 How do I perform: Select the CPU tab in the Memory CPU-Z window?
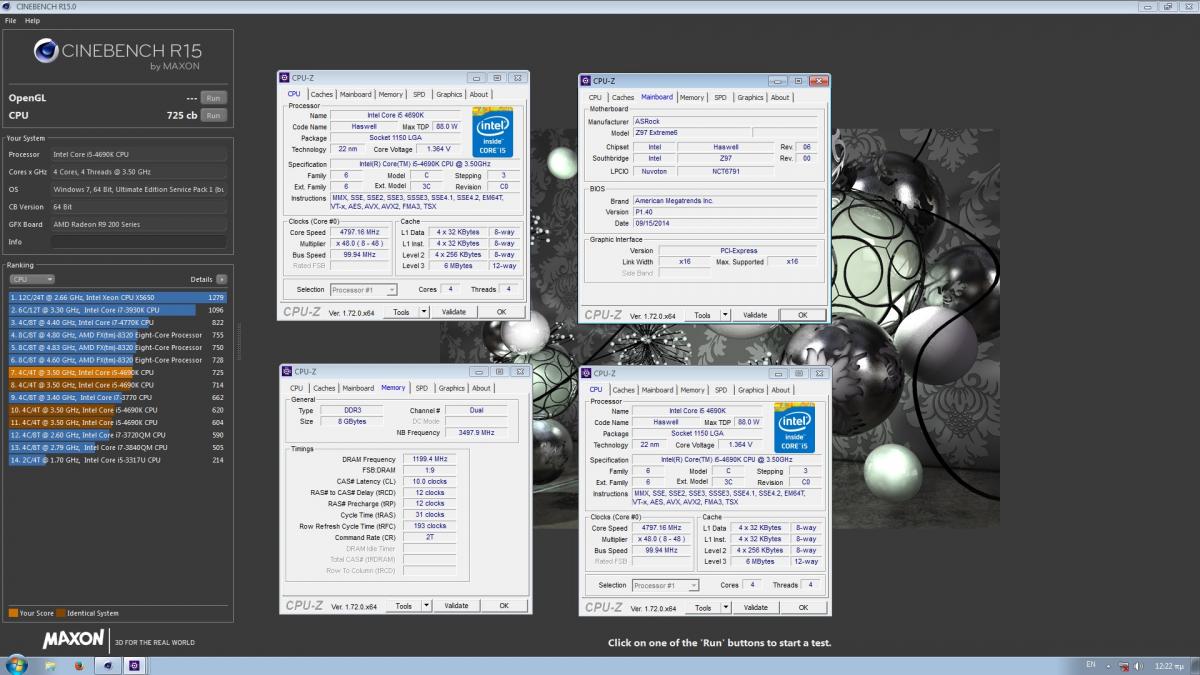tap(296, 388)
